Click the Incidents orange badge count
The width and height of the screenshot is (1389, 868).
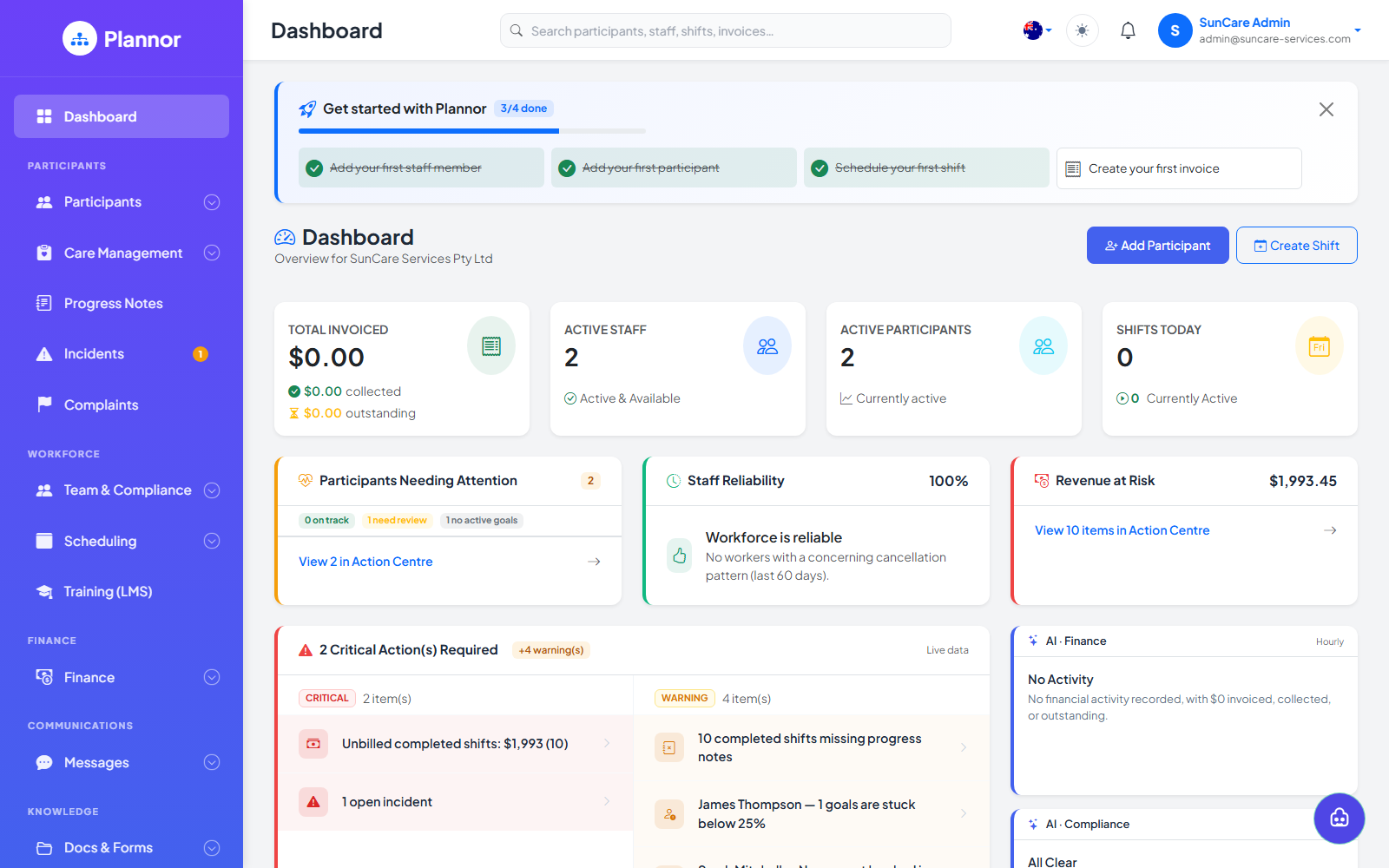coord(201,354)
